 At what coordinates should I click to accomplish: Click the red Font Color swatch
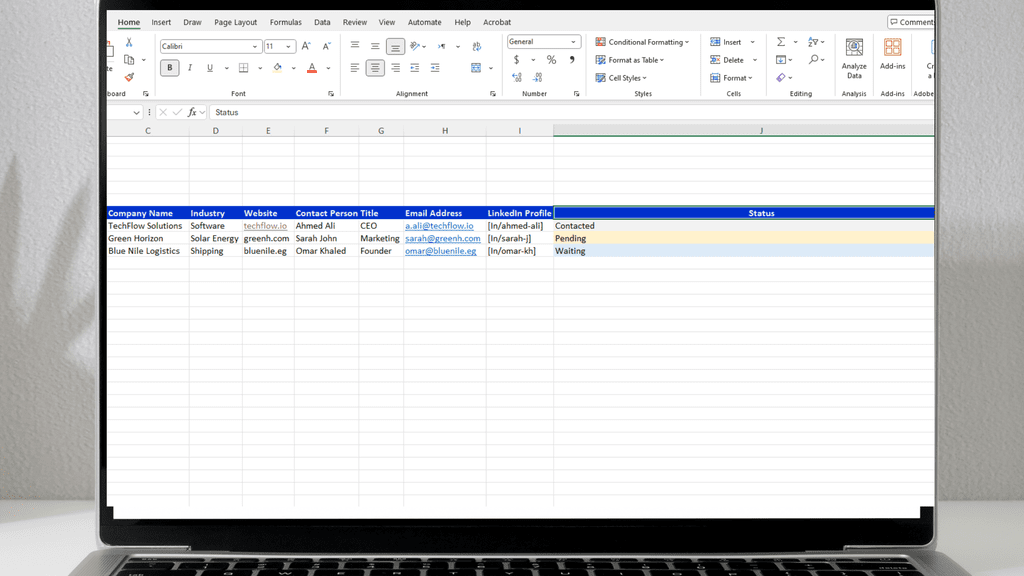tap(312, 68)
